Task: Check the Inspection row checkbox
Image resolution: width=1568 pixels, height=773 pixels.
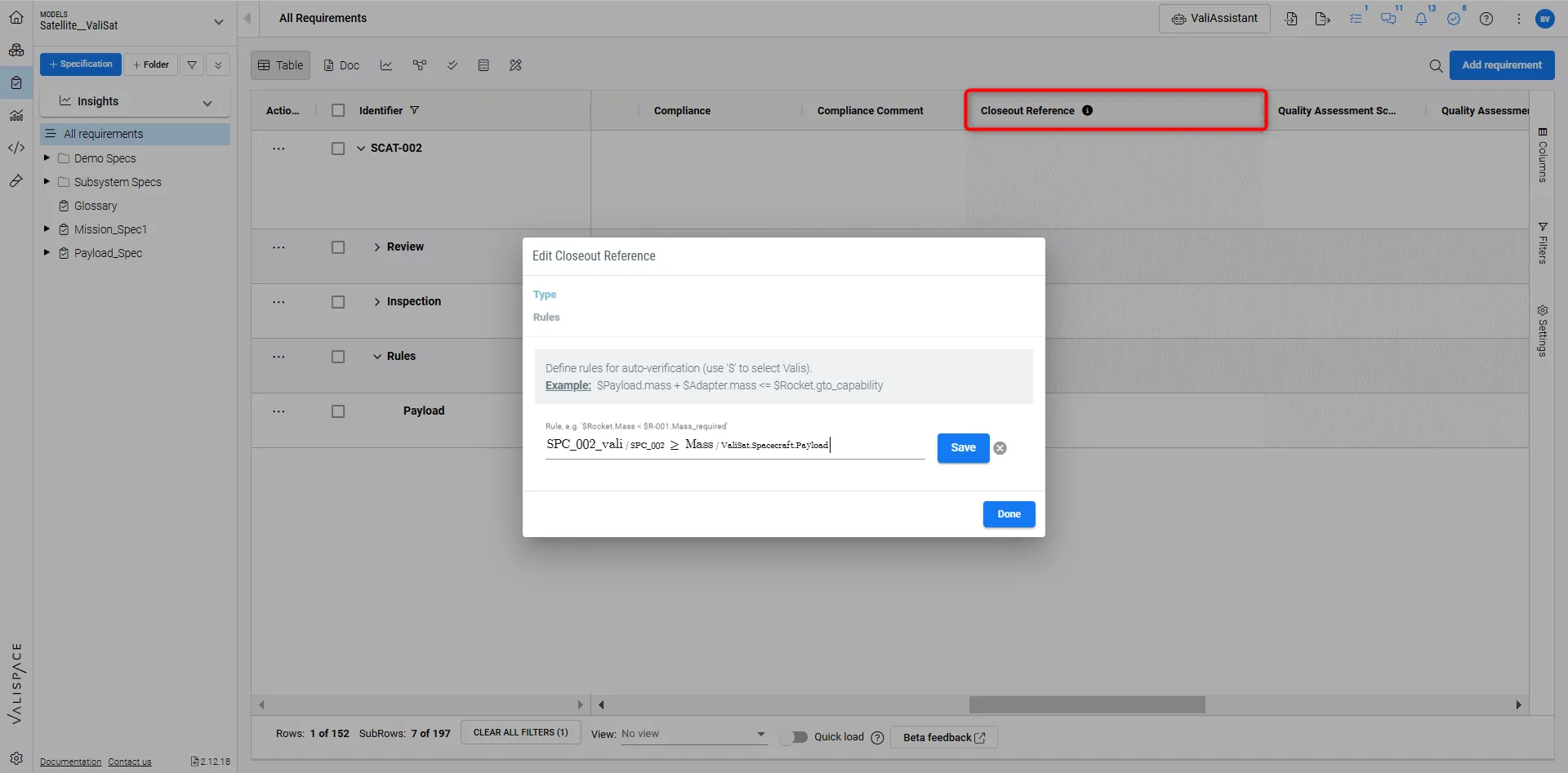Action: click(338, 302)
